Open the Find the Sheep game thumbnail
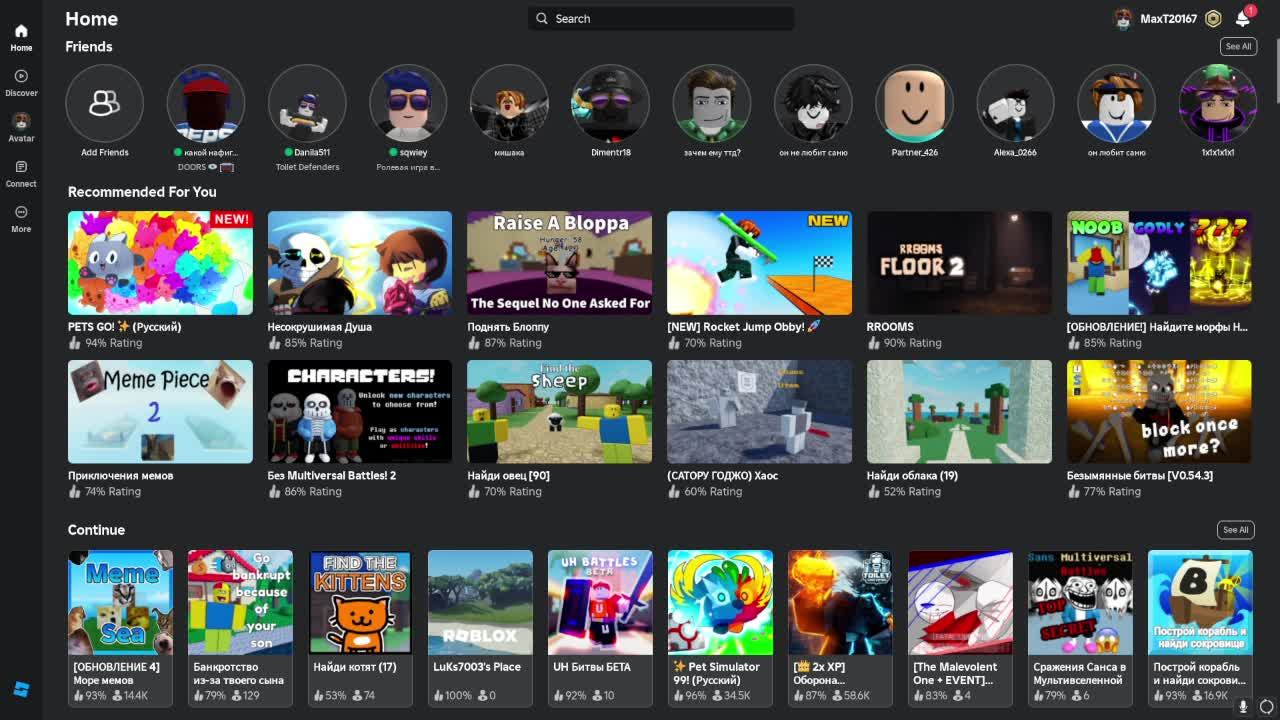The image size is (1280, 720). (559, 412)
